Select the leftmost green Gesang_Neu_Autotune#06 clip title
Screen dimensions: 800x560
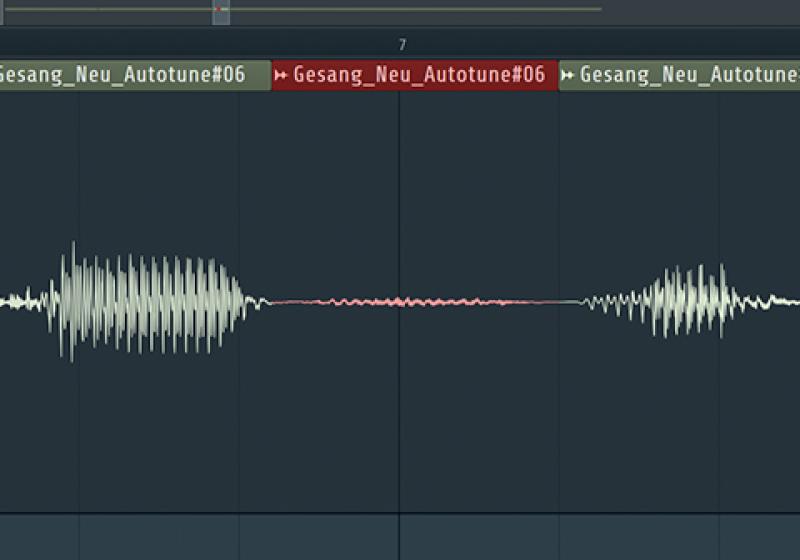pyautogui.click(x=122, y=75)
